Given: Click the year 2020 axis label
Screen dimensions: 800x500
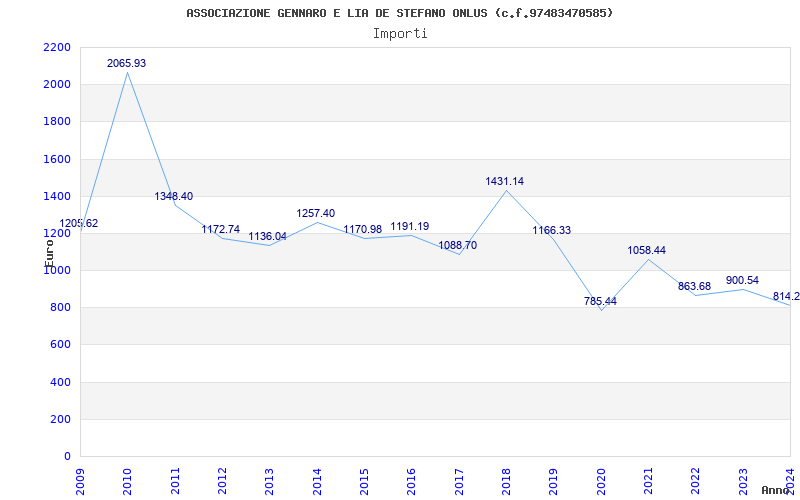Looking at the screenshot, I should point(601,481).
